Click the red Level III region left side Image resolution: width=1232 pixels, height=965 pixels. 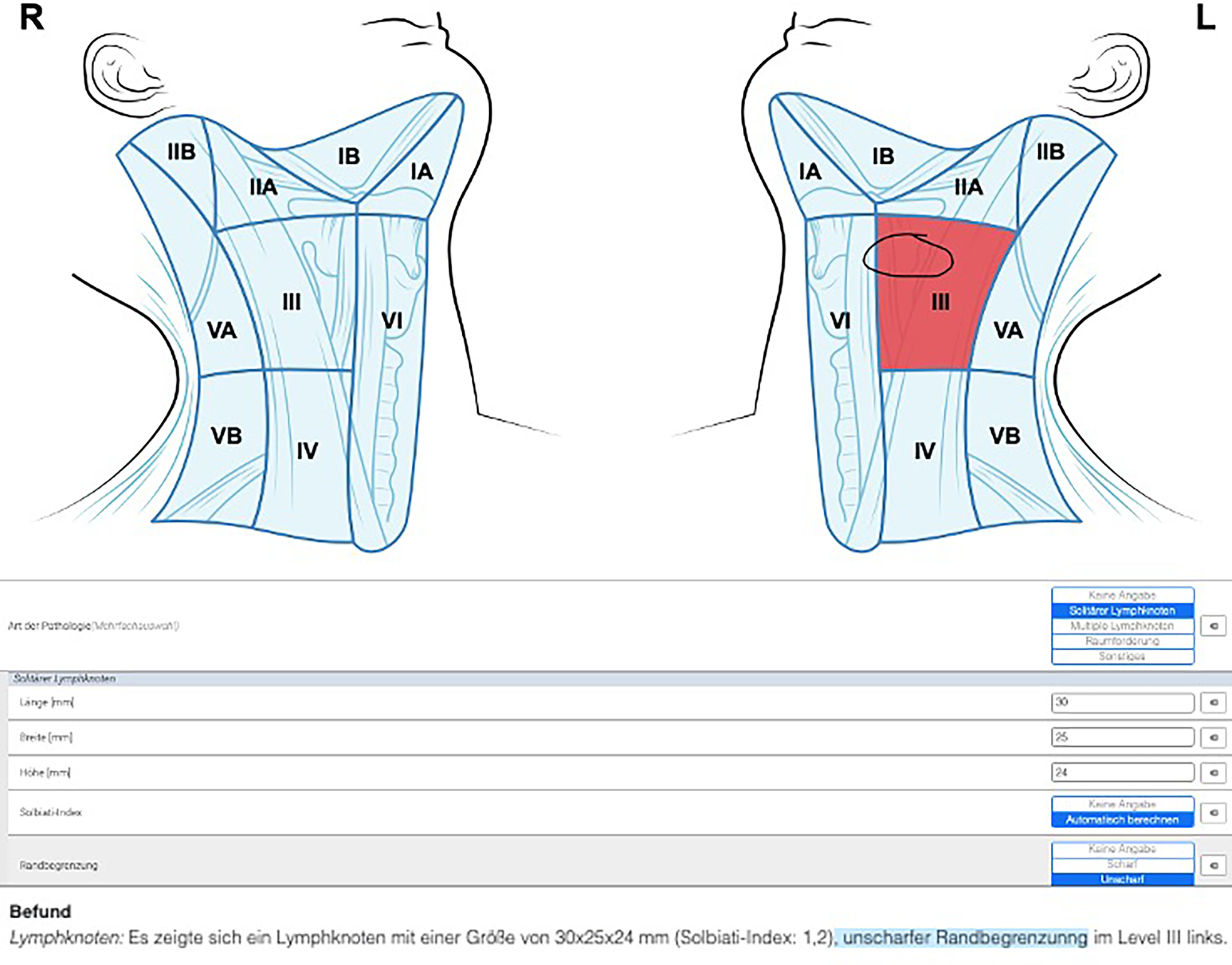935,324
